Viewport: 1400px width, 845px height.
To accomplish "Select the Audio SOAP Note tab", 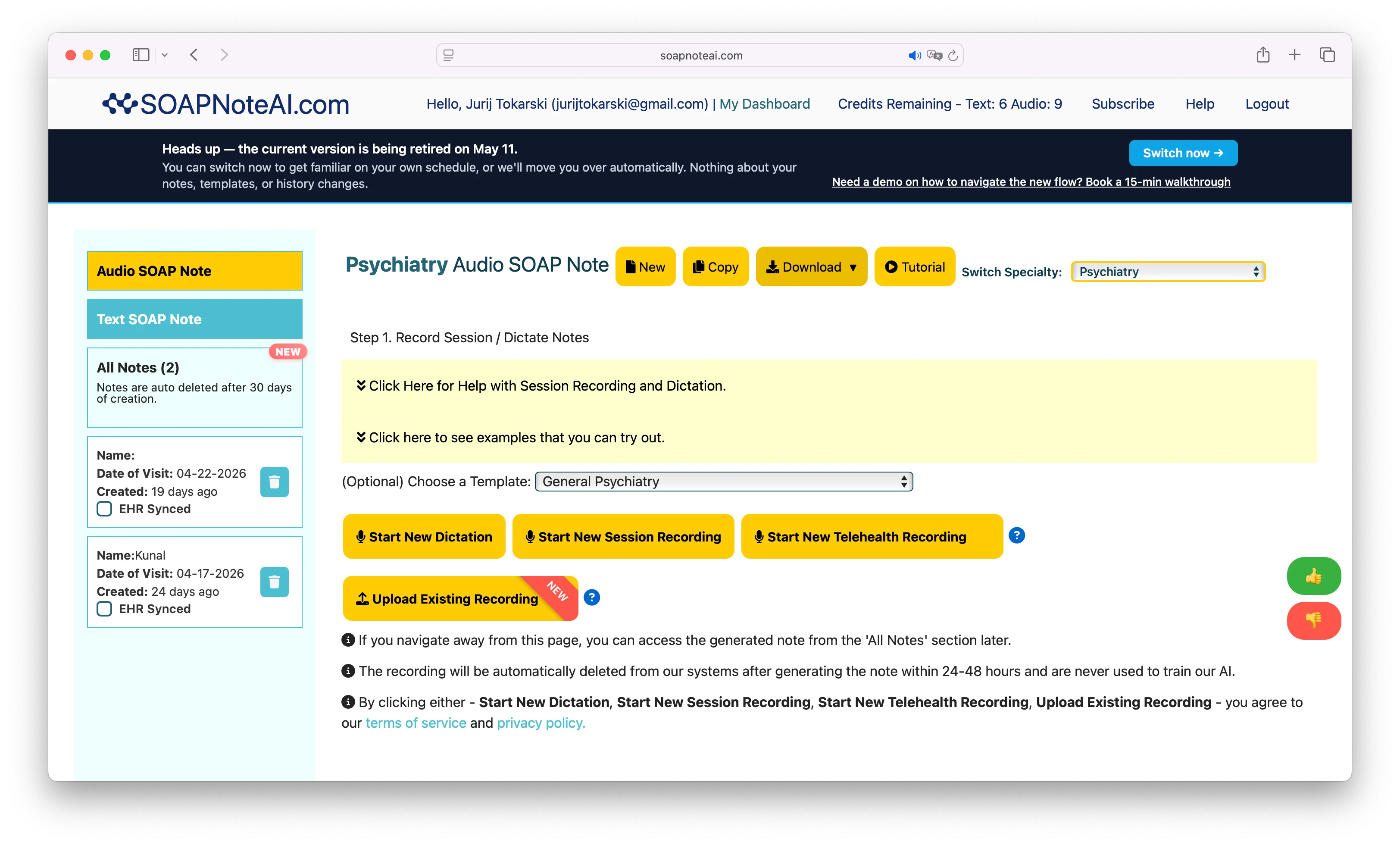I will [195, 271].
